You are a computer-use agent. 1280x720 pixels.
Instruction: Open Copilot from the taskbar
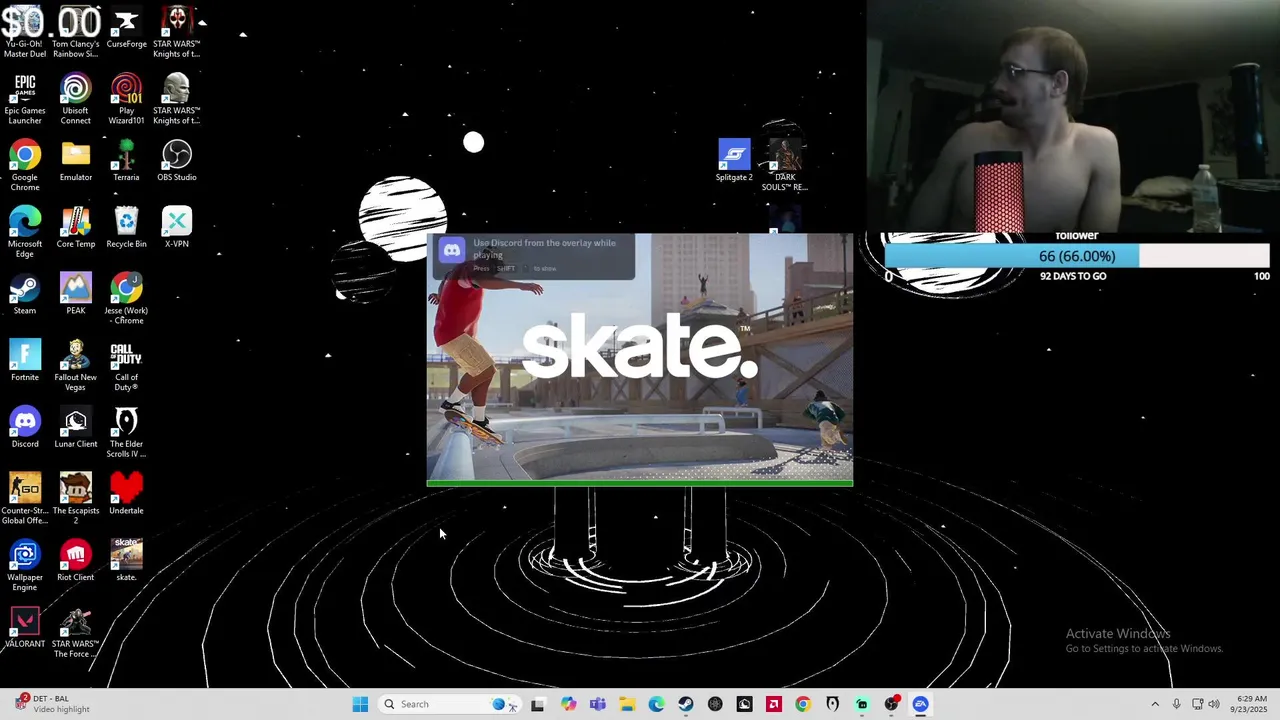pyautogui.click(x=569, y=704)
